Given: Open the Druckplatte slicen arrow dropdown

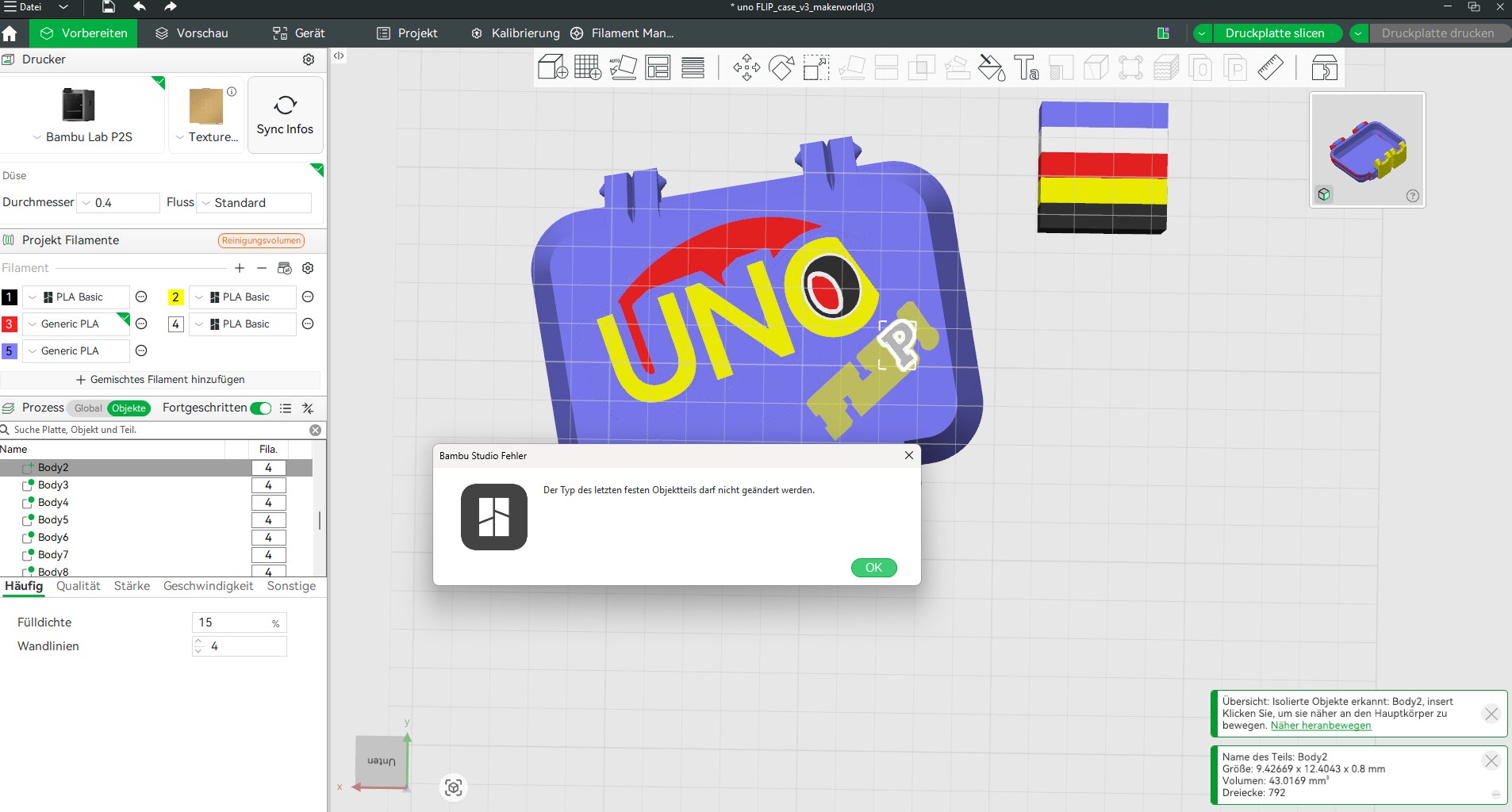Looking at the screenshot, I should coord(1203,33).
